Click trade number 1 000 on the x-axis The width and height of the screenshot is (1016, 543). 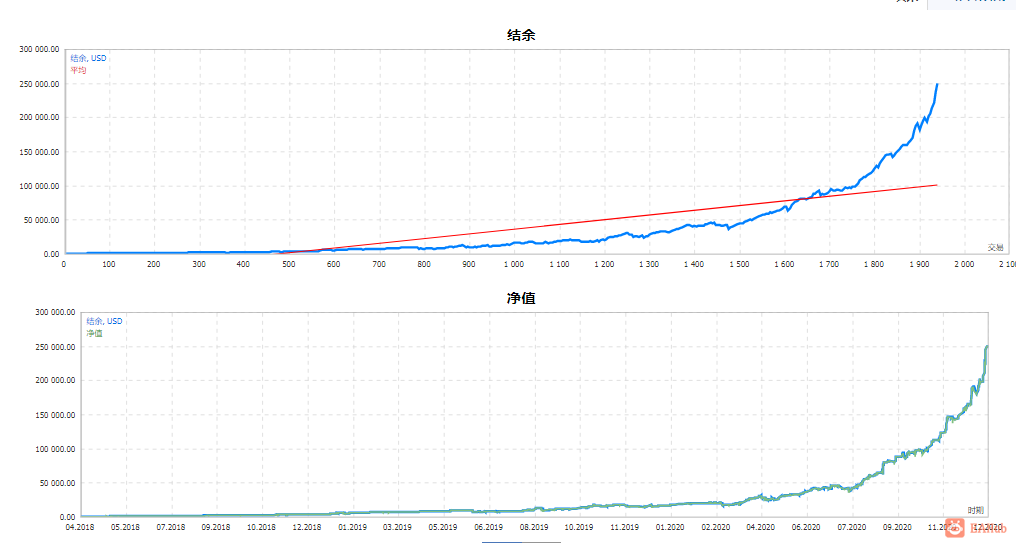point(514,264)
